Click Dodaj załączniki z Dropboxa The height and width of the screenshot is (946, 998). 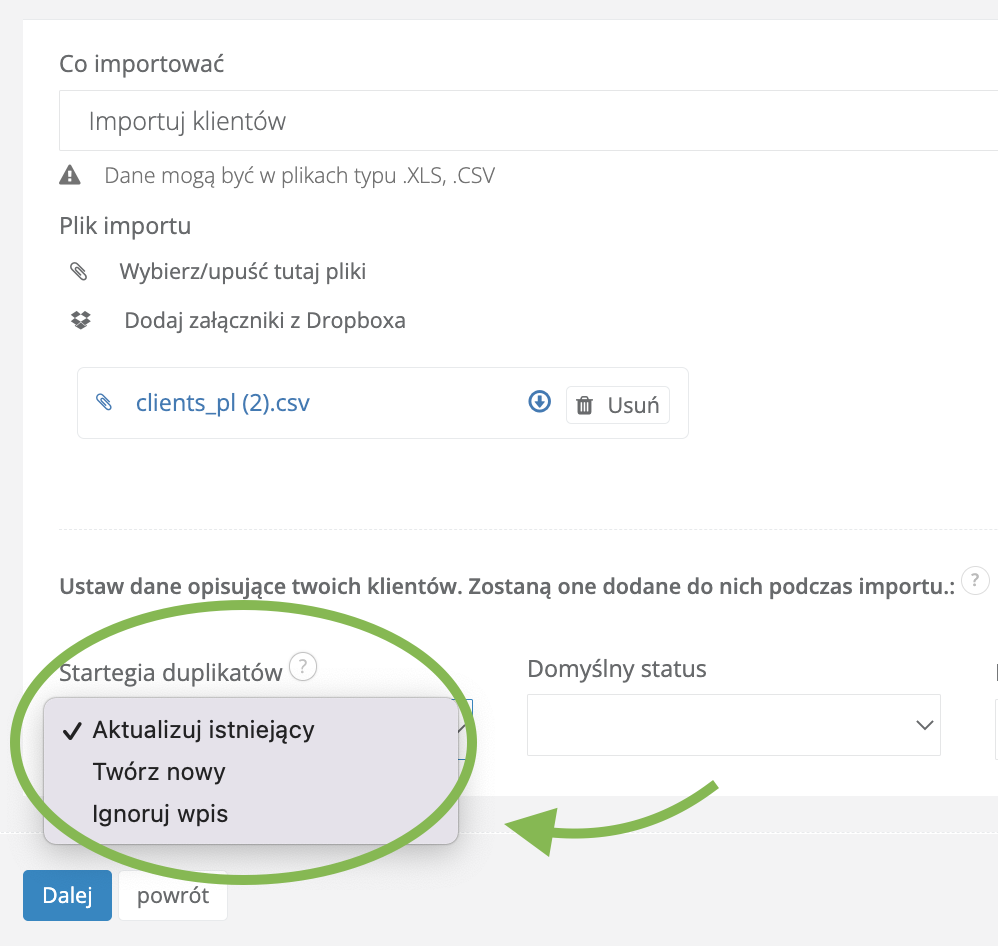coord(265,321)
